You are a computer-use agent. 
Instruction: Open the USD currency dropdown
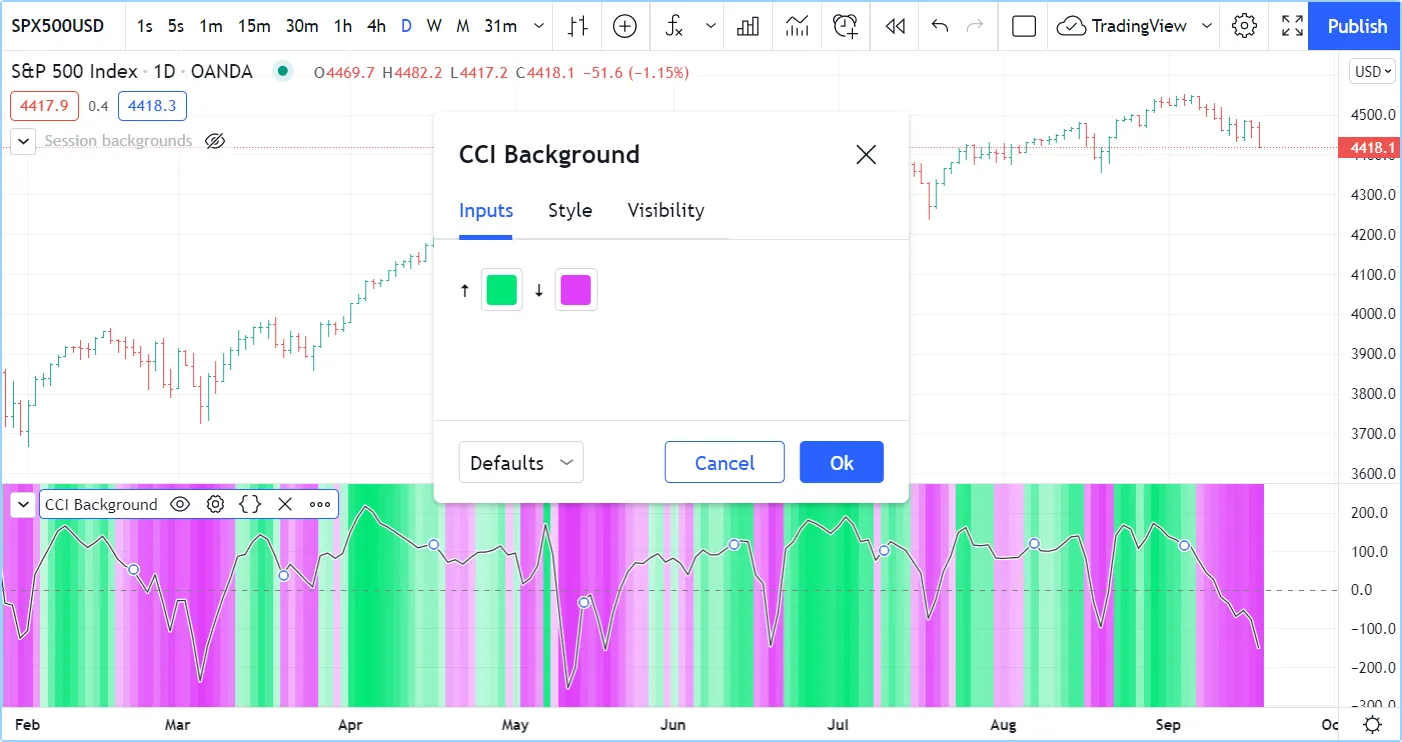click(x=1371, y=71)
